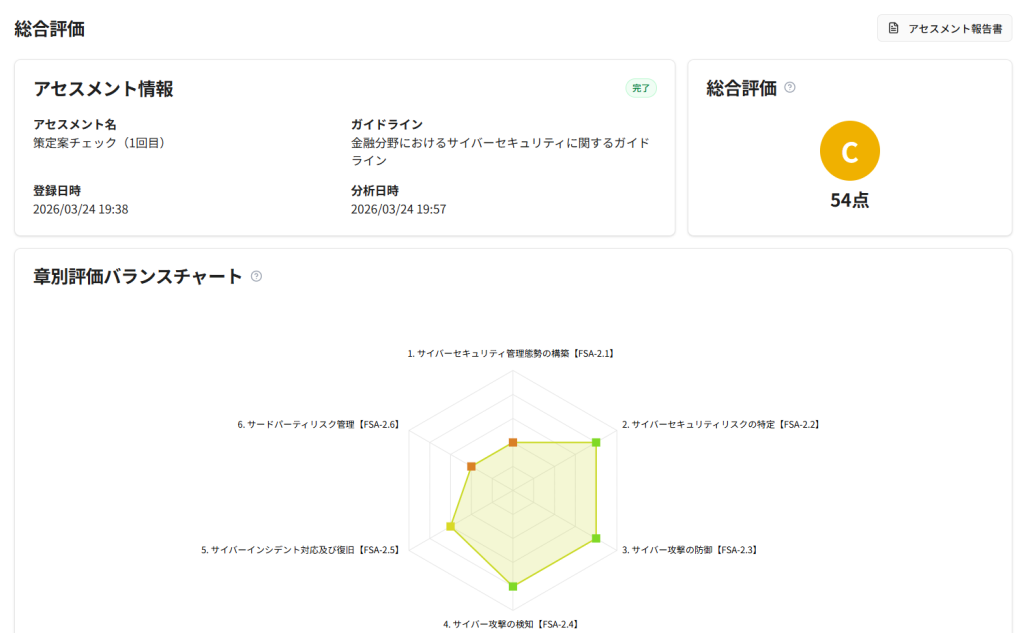Click orange data point for FSA-2.6 axis
1024x633 pixels.
[471, 466]
